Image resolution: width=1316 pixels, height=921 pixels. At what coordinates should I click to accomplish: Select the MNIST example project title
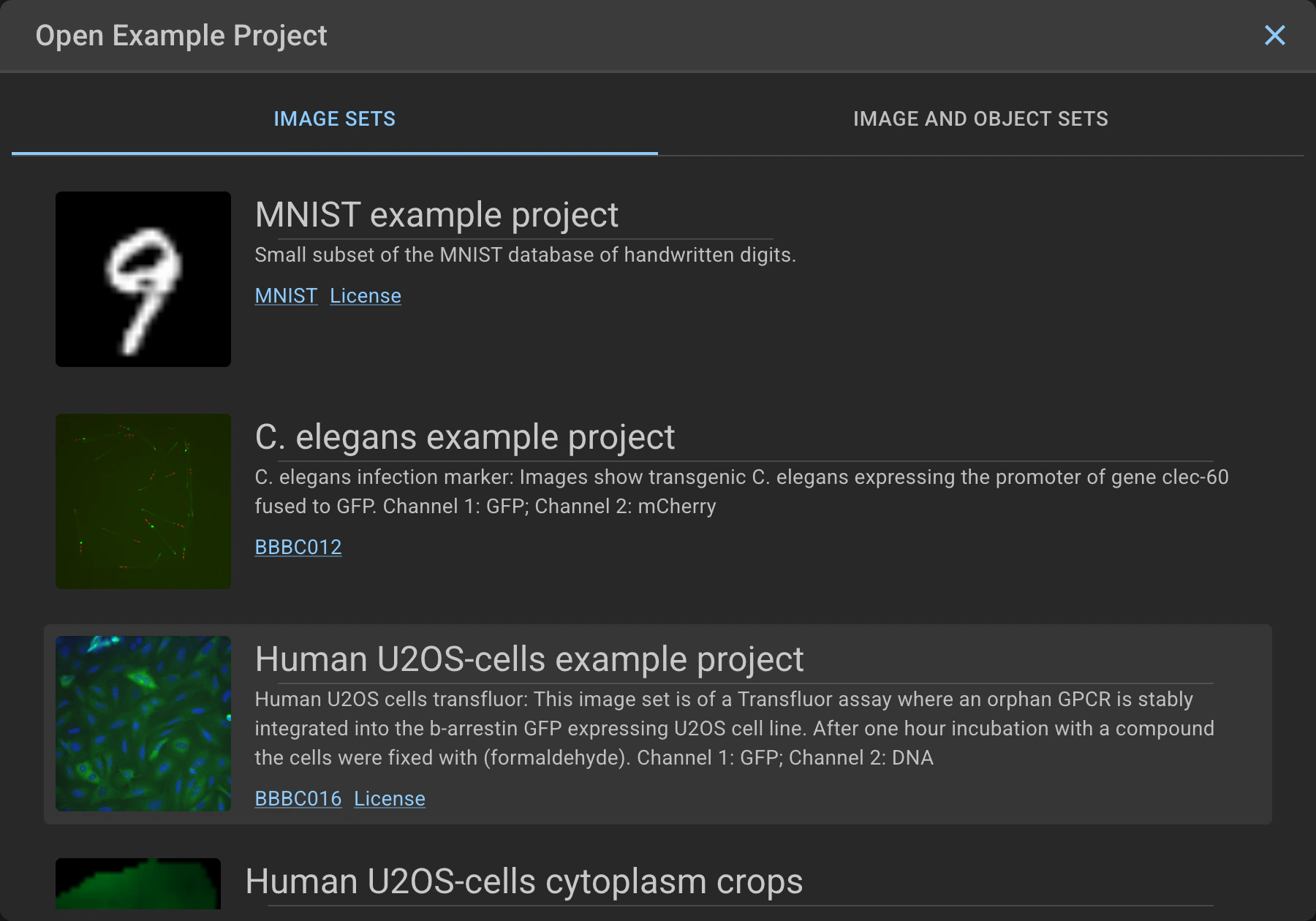tap(436, 215)
